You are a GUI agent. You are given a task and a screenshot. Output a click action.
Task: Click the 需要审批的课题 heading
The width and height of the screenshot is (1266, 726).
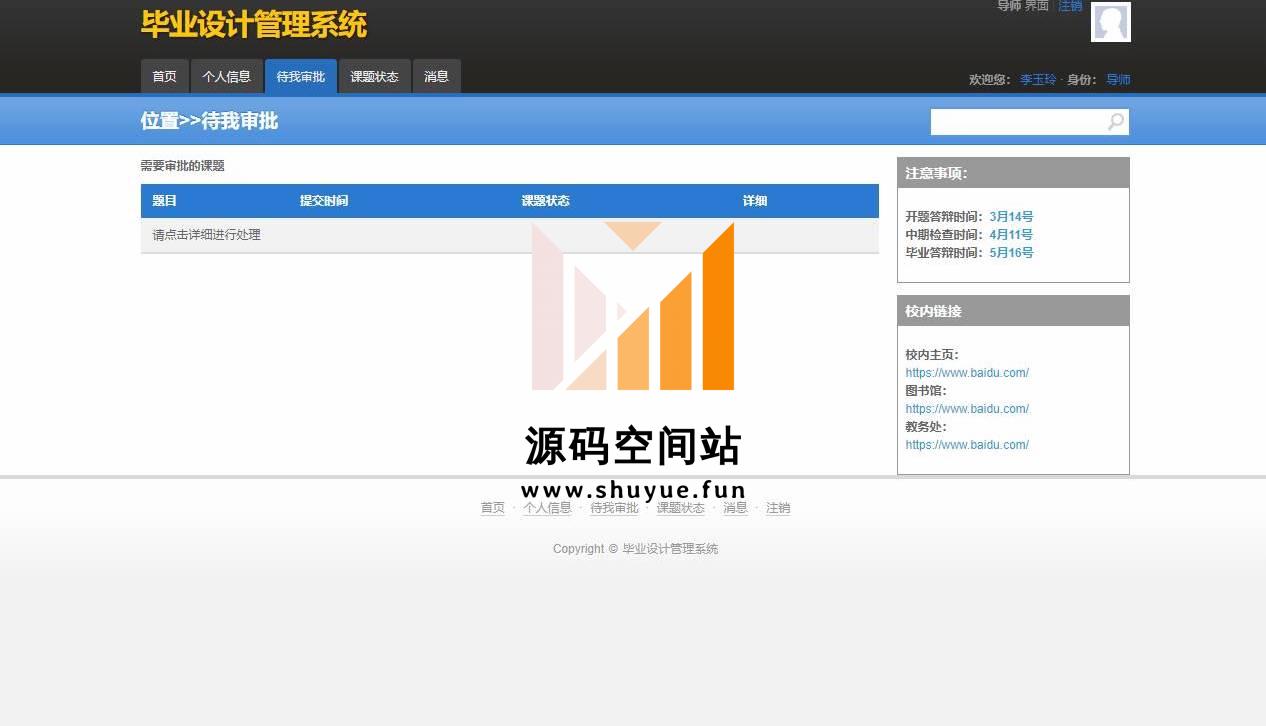pyautogui.click(x=183, y=166)
